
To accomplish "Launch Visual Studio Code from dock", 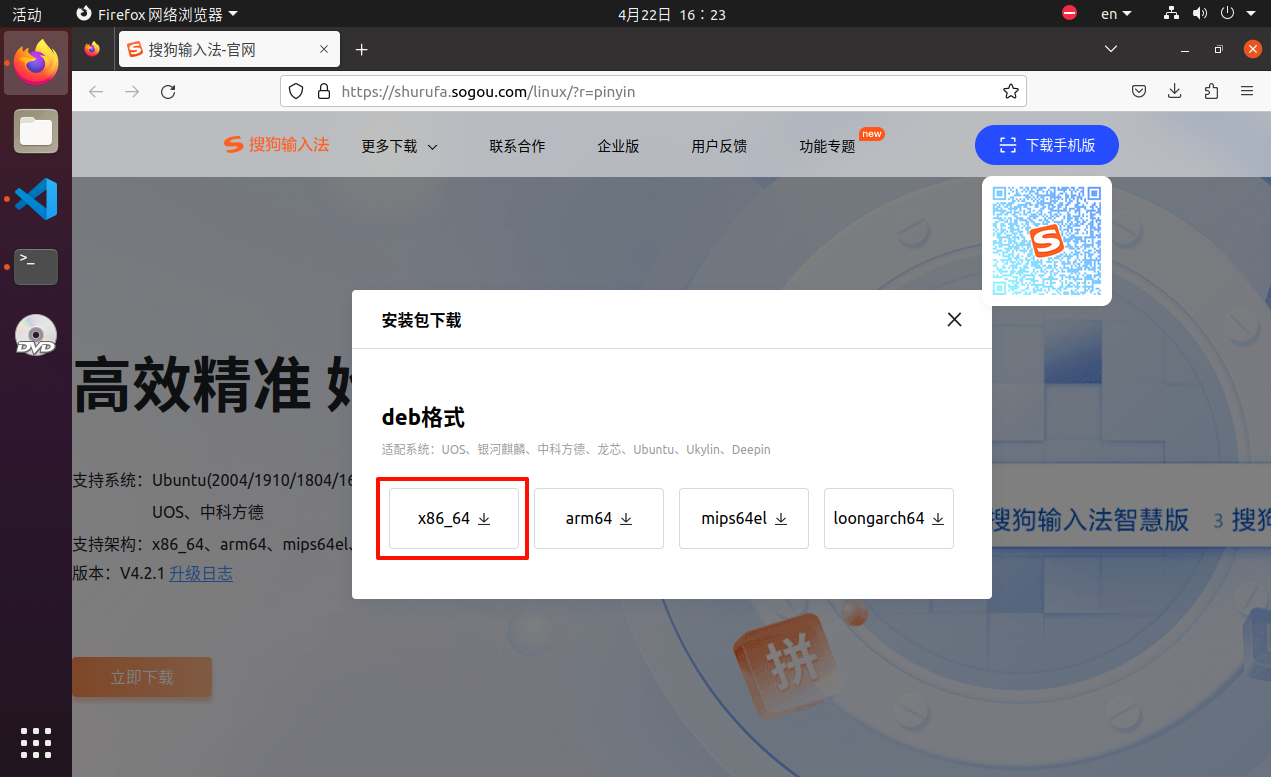I will tap(36, 199).
